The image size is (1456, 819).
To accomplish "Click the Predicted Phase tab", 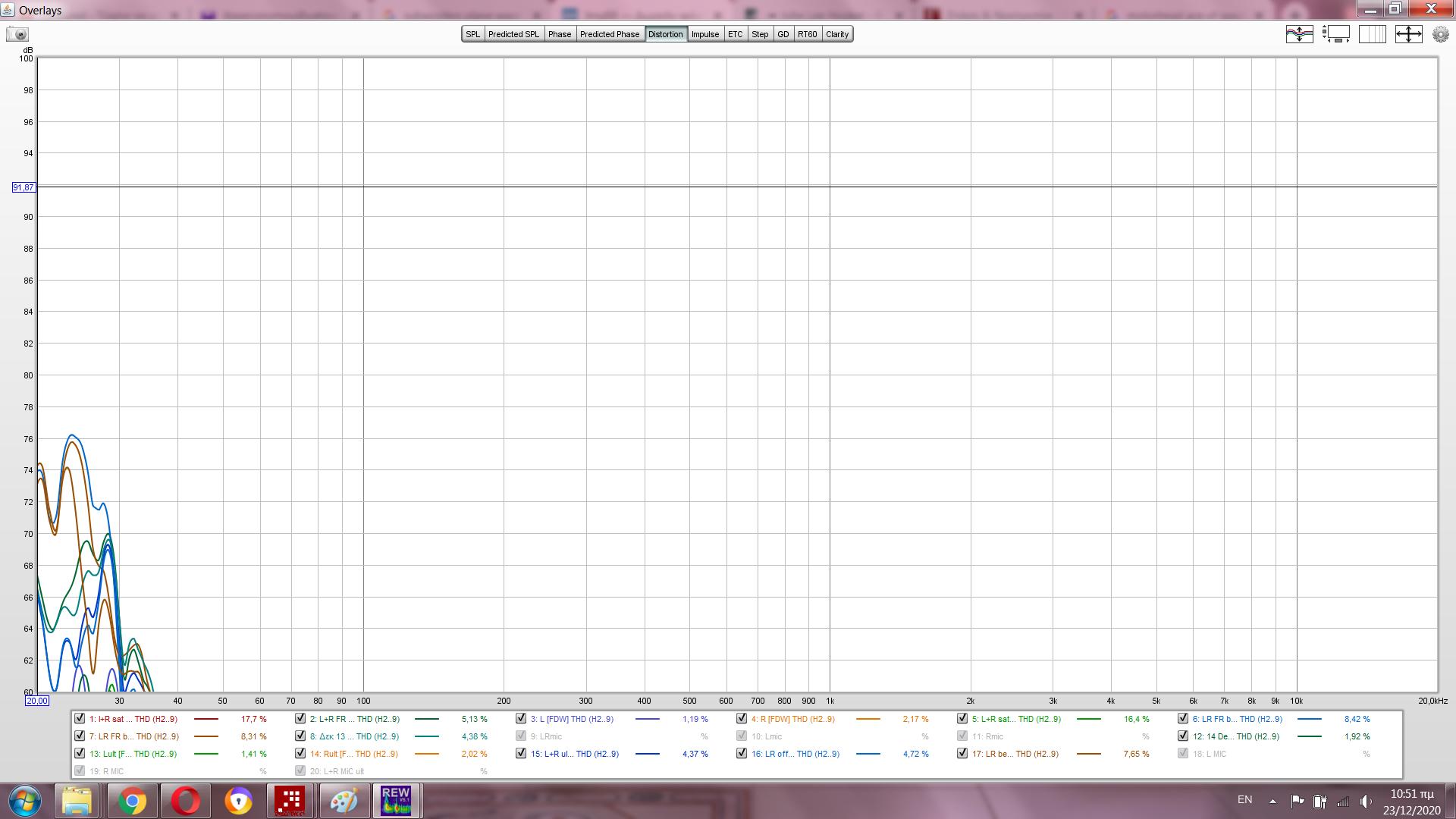I will point(610,34).
